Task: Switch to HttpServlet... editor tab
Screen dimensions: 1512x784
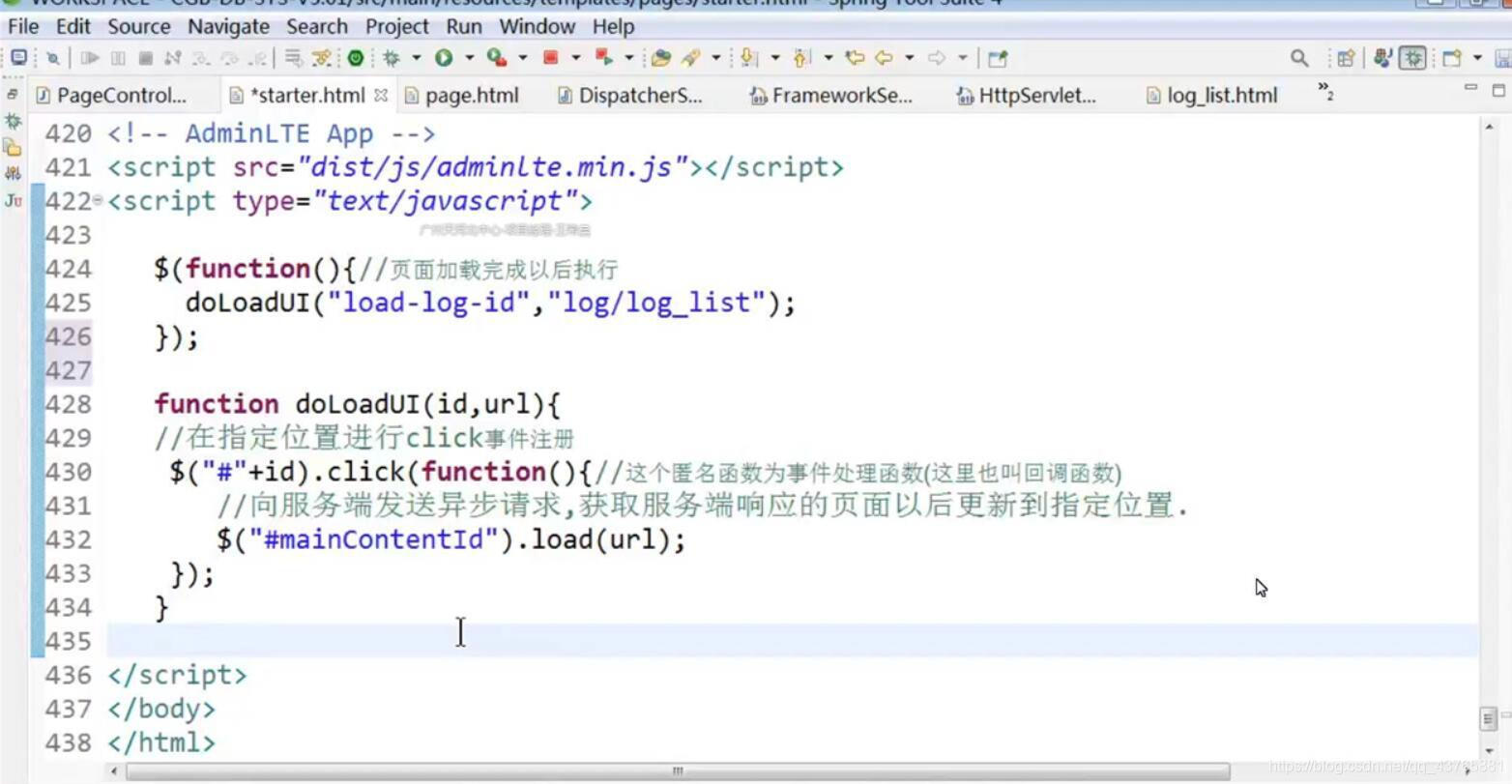Action: pos(1026,95)
